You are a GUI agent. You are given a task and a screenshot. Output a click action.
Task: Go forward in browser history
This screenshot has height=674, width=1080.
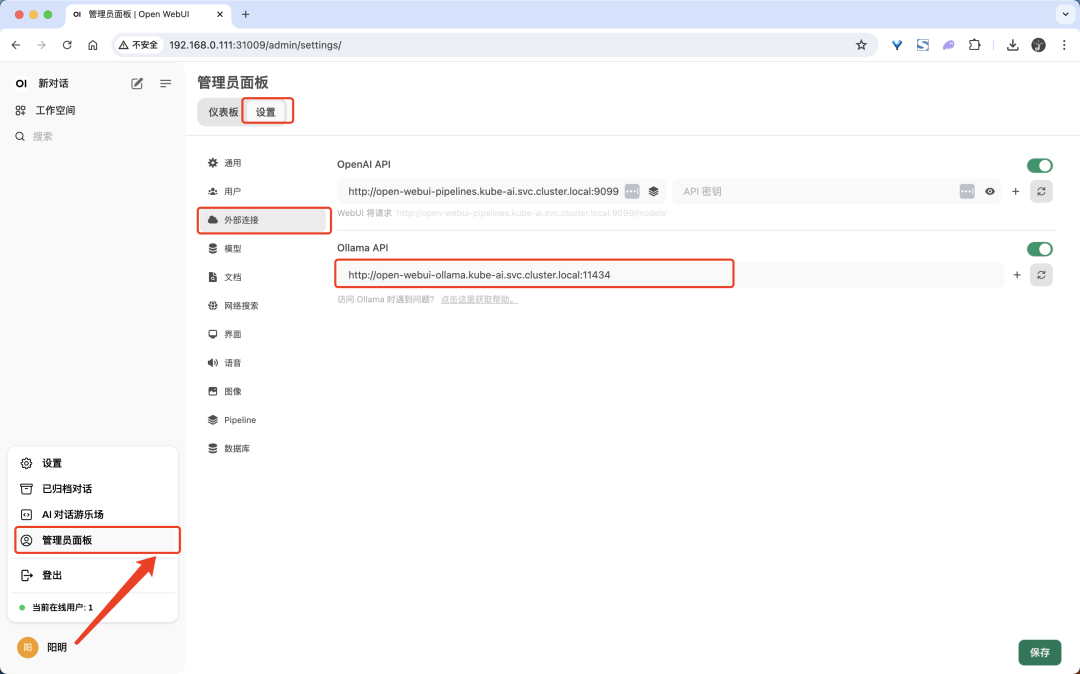pyautogui.click(x=41, y=45)
